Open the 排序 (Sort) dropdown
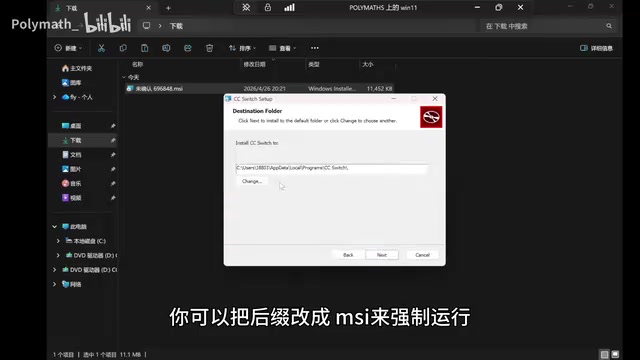 [242, 48]
